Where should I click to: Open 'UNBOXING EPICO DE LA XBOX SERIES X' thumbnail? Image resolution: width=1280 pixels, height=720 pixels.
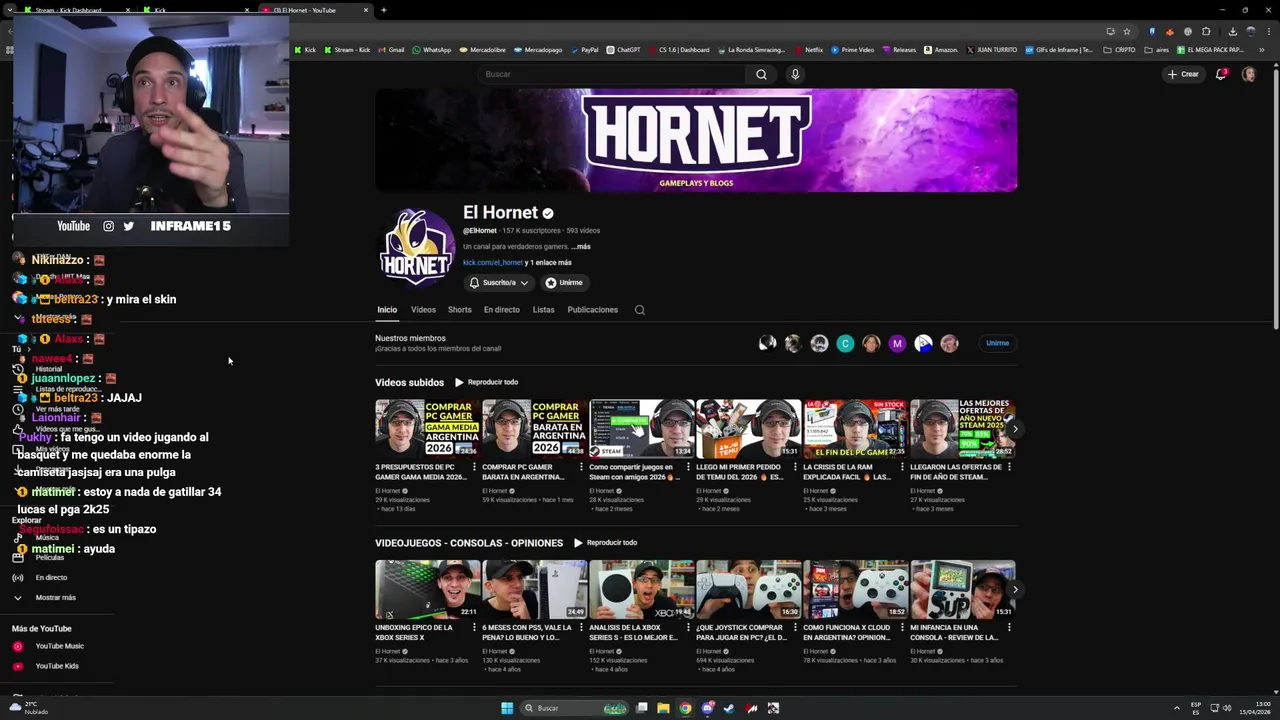pos(428,589)
